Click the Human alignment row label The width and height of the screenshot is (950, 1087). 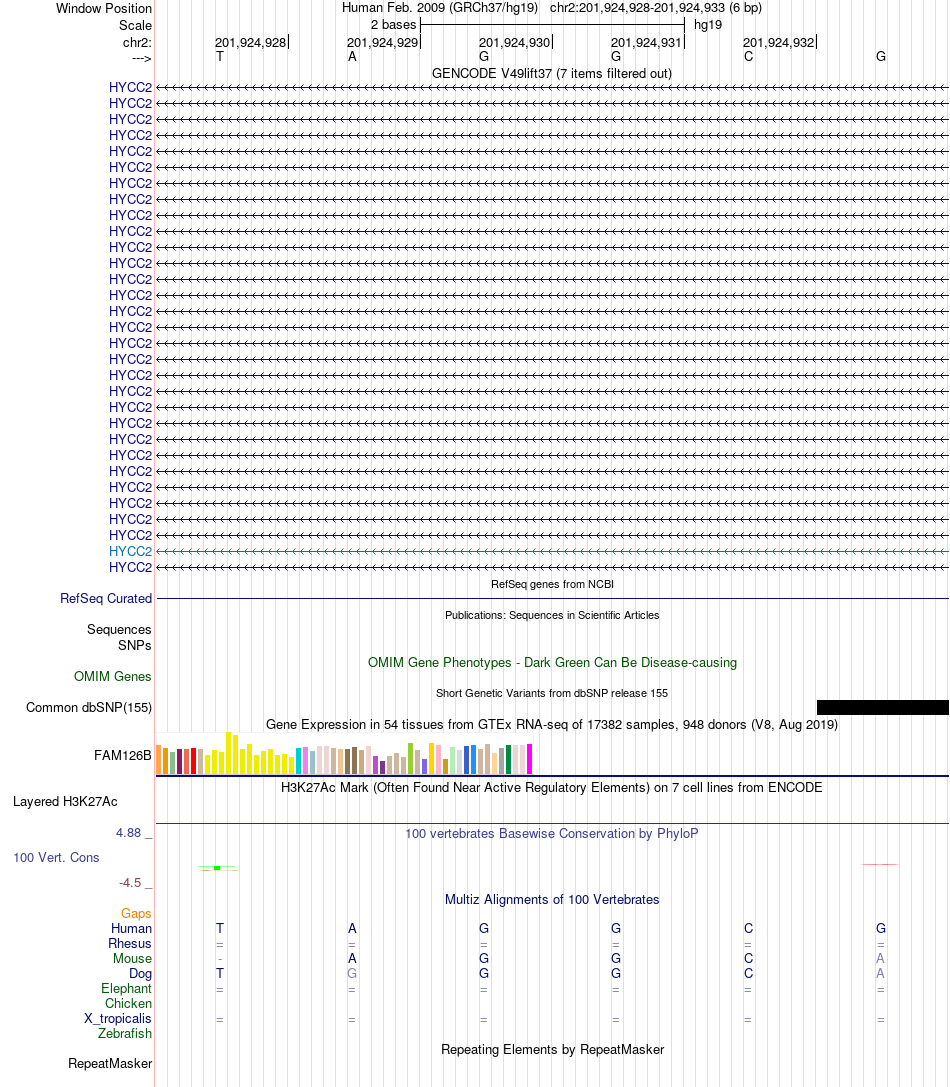pos(131,928)
